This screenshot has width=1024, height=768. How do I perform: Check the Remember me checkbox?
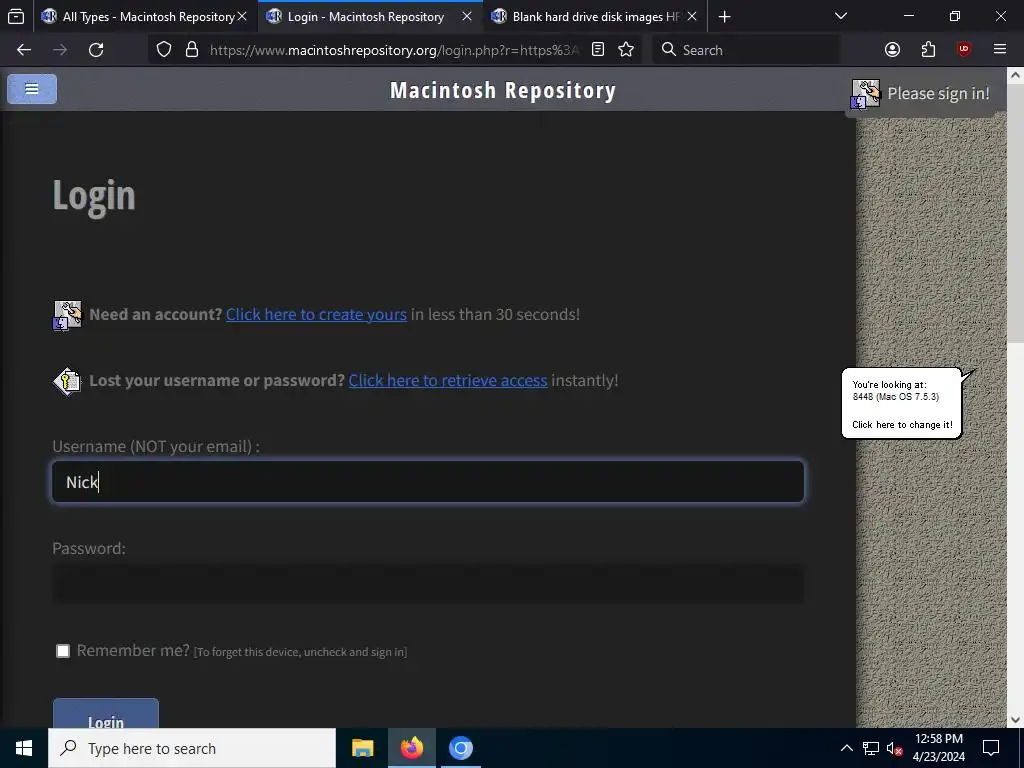click(x=63, y=651)
